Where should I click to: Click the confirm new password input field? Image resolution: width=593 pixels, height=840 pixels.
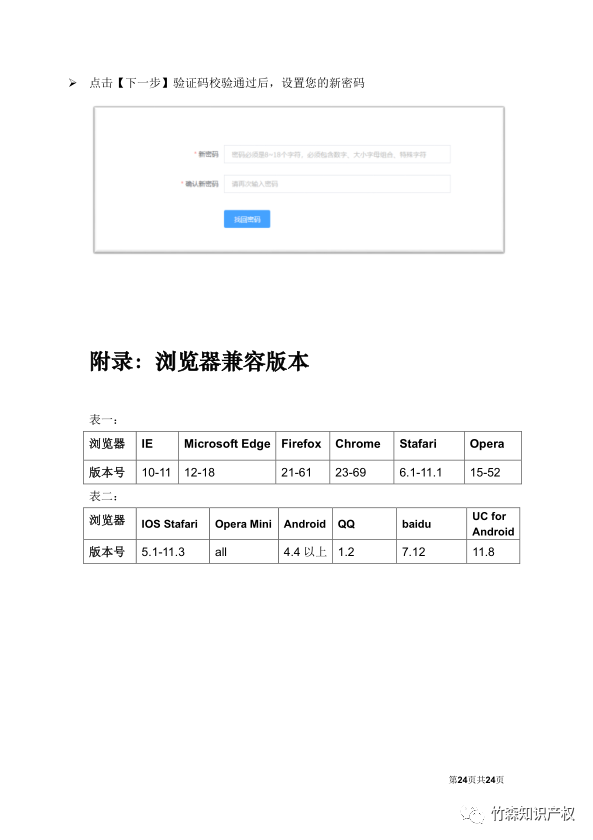pyautogui.click(x=337, y=184)
